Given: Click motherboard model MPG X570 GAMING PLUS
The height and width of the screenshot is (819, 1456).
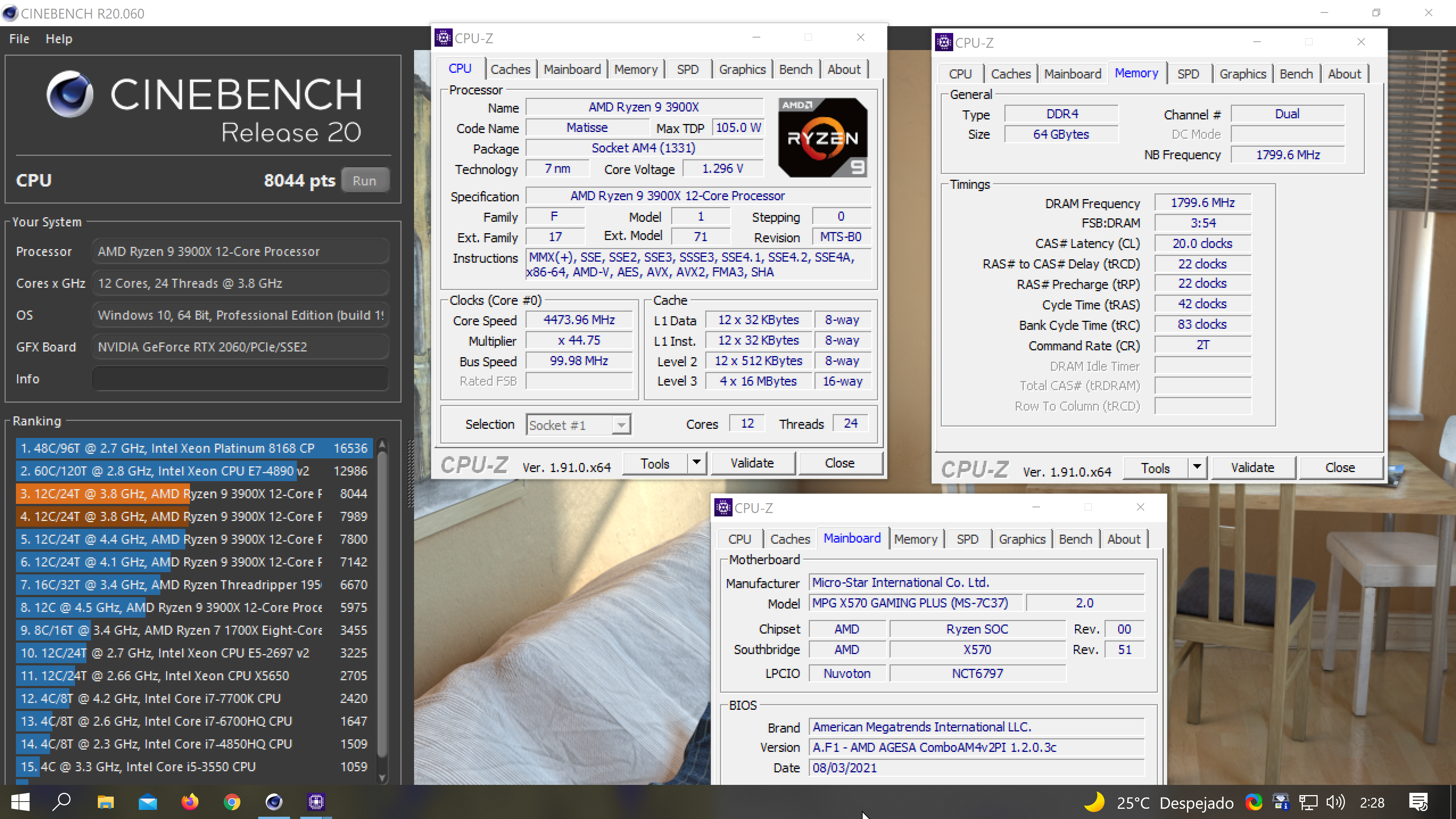Looking at the screenshot, I should click(x=916, y=602).
